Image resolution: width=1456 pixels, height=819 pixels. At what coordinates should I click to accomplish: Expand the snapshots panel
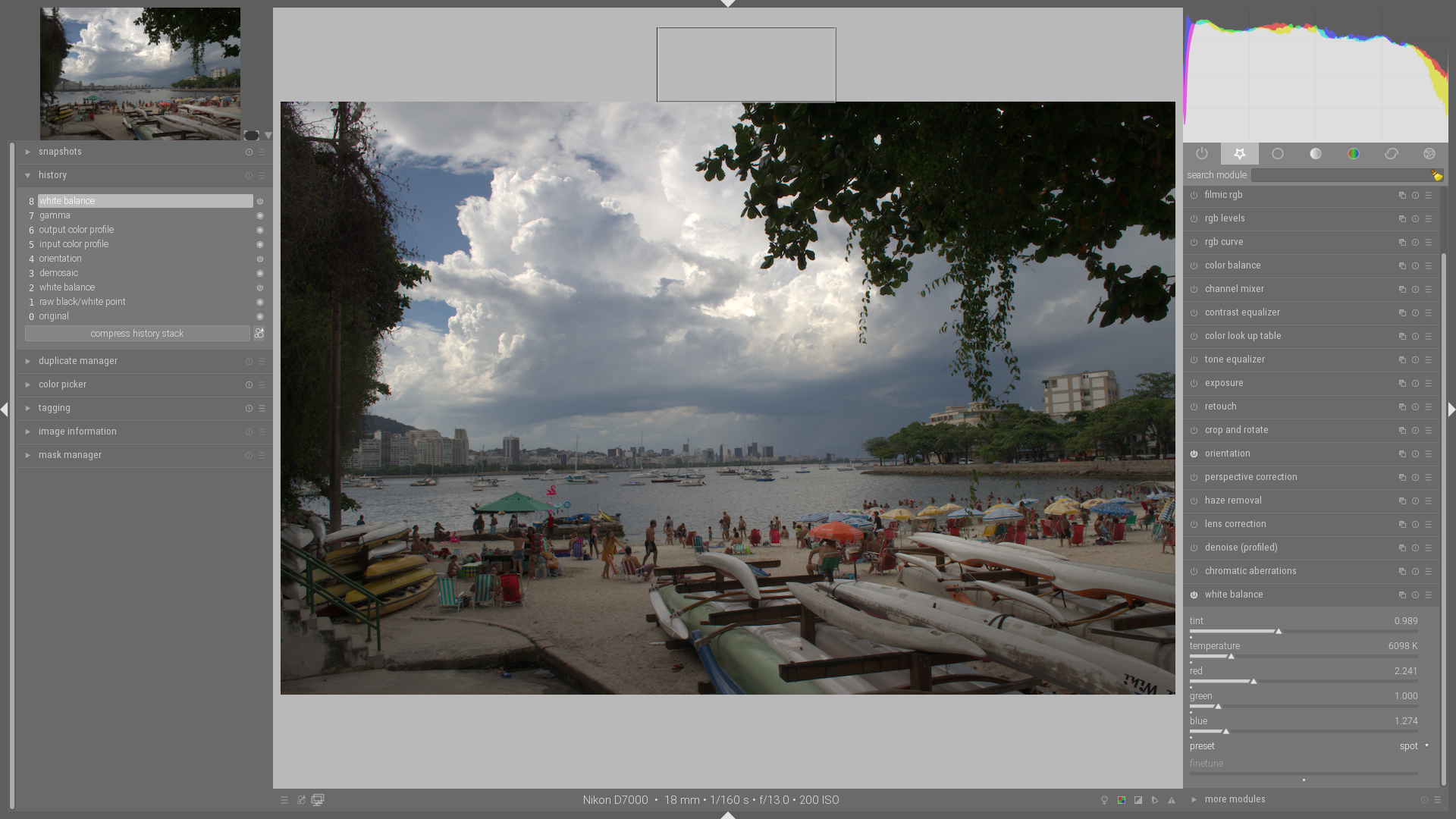(28, 152)
